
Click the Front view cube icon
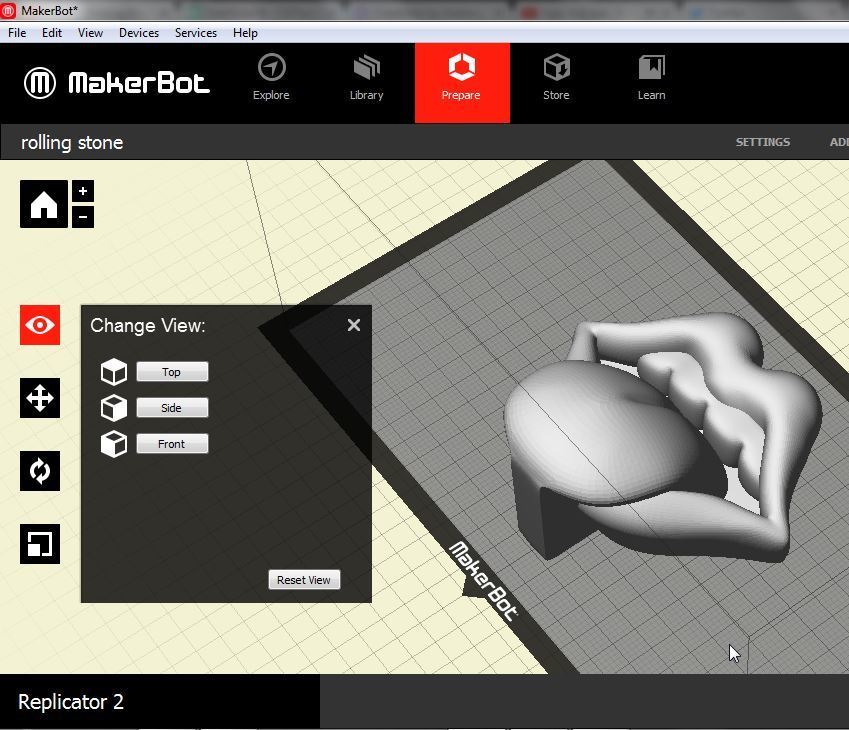tap(114, 444)
